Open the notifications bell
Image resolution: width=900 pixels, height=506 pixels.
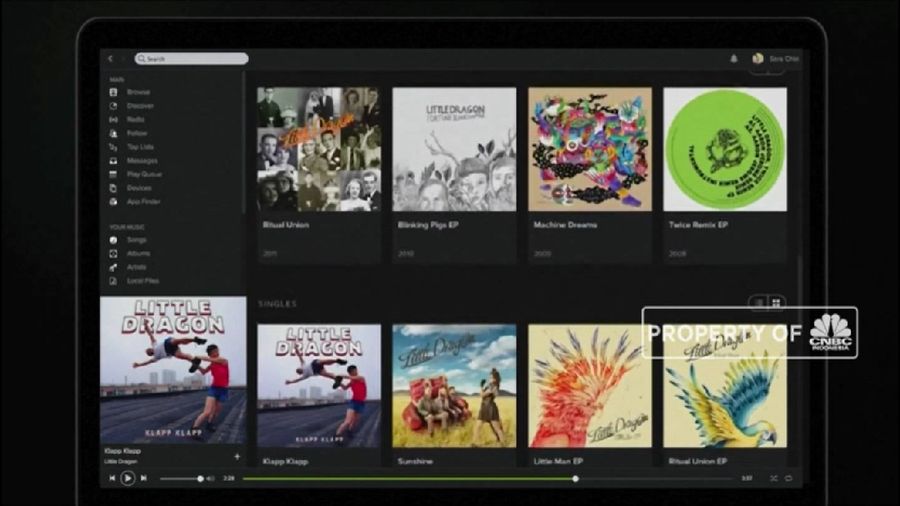point(734,59)
